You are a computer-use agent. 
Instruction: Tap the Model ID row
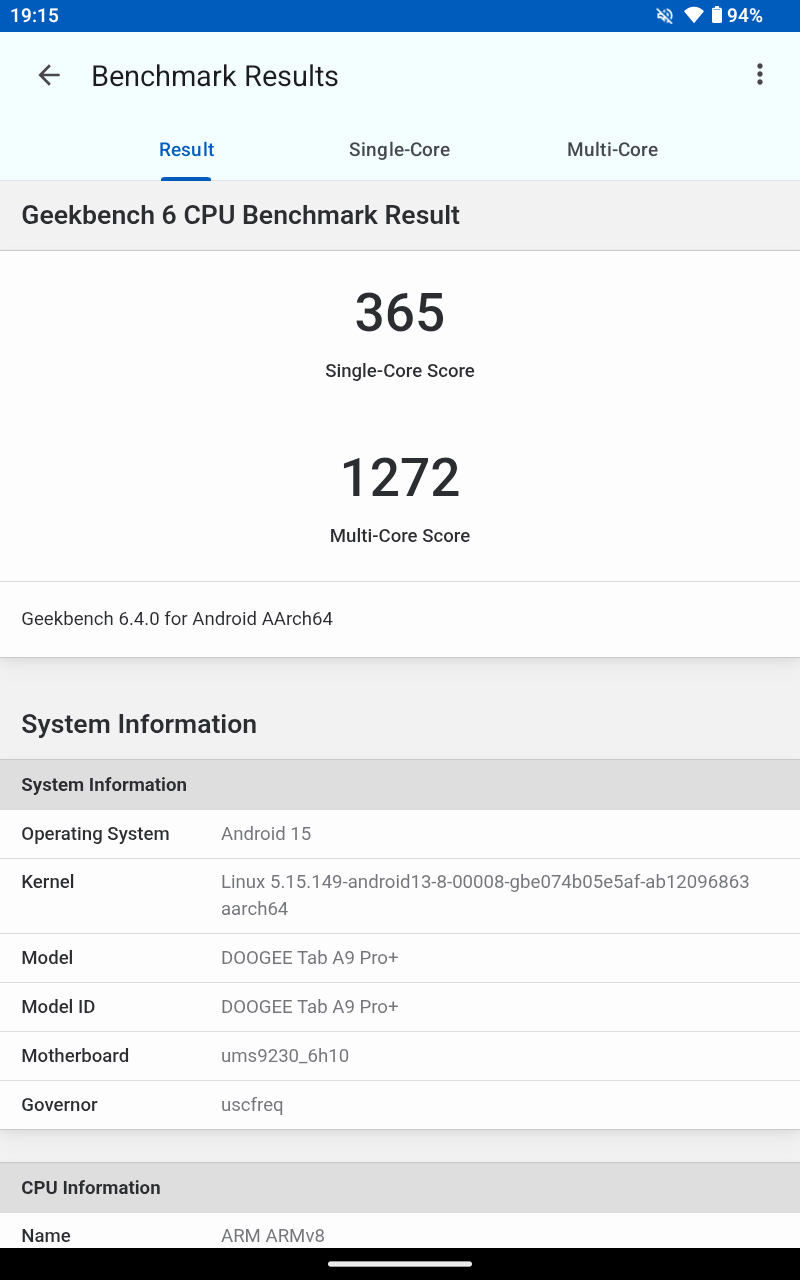pyautogui.click(x=400, y=1007)
